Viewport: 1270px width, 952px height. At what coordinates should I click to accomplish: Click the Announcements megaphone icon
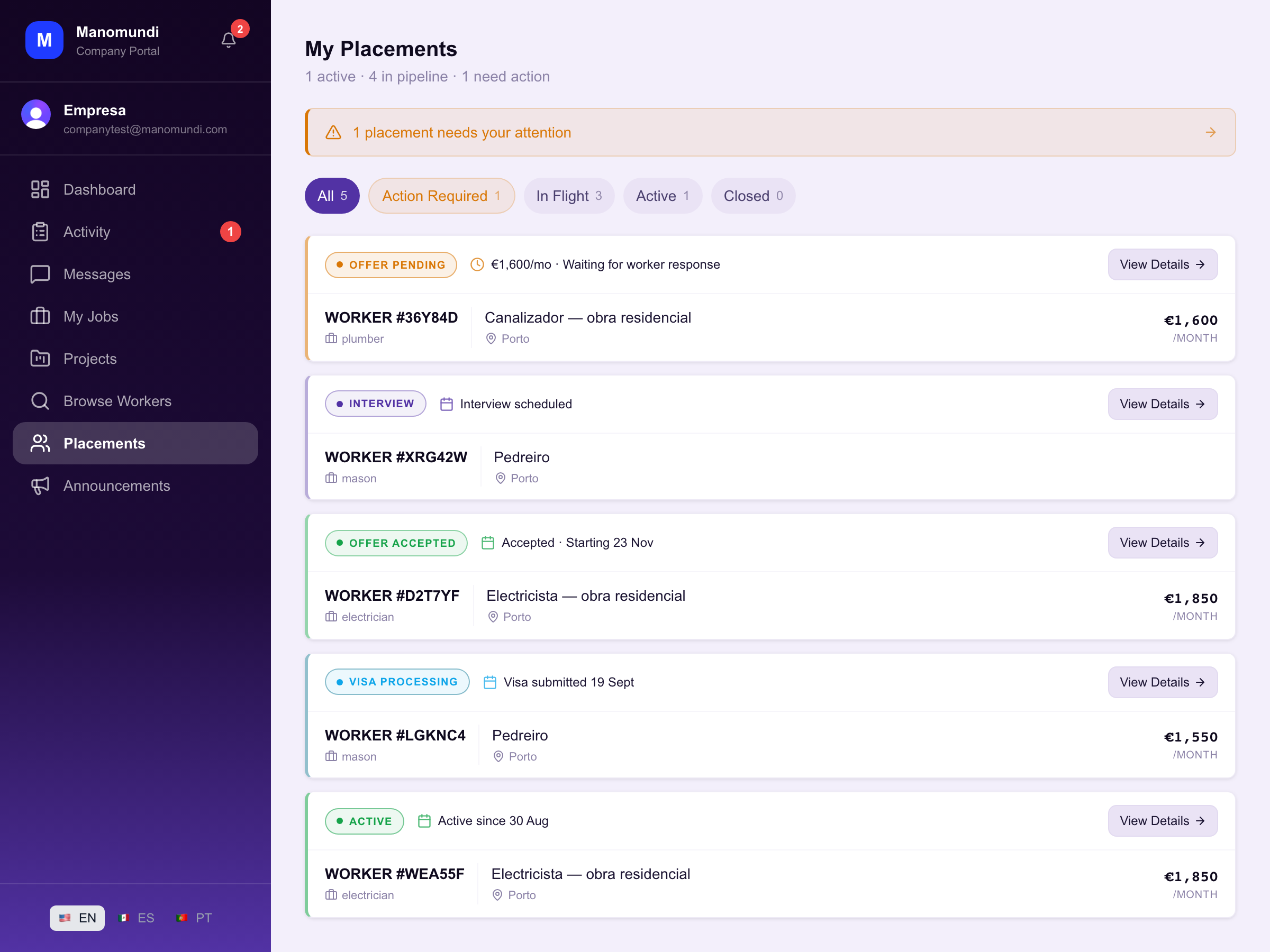point(40,486)
